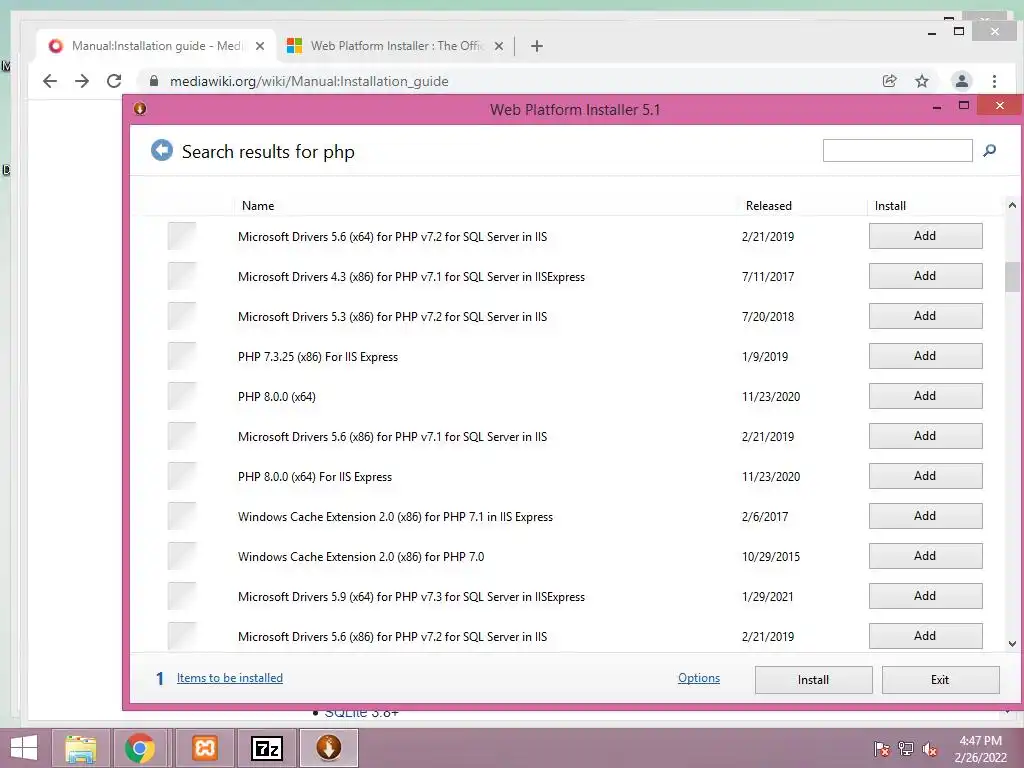Click the network tray icon
1024x768 pixels.
click(x=906, y=748)
